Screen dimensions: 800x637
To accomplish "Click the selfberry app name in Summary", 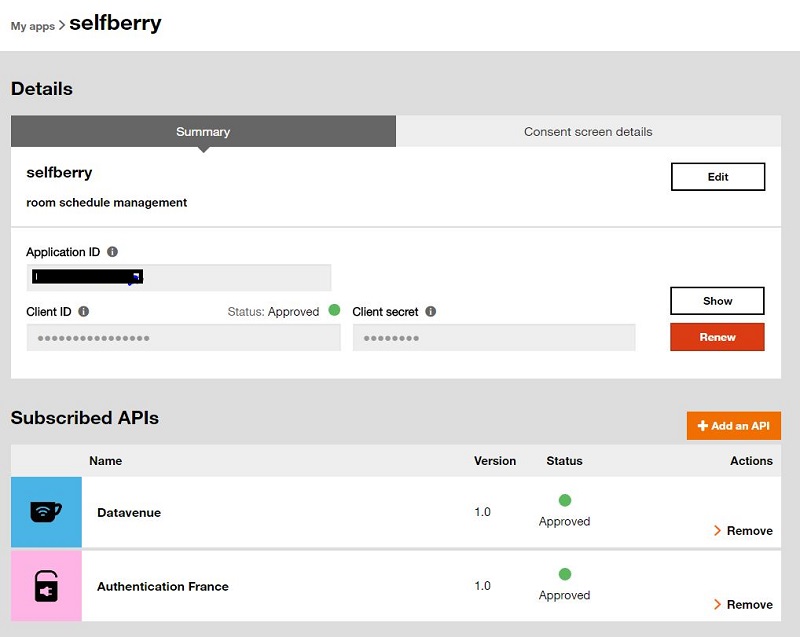I will pos(59,172).
